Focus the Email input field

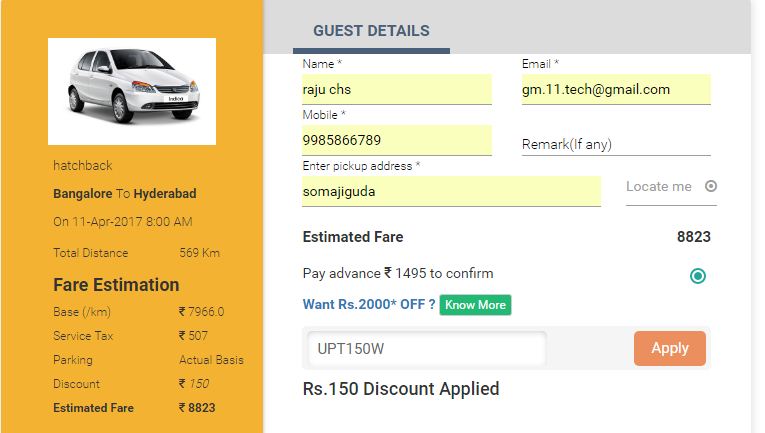click(x=615, y=89)
